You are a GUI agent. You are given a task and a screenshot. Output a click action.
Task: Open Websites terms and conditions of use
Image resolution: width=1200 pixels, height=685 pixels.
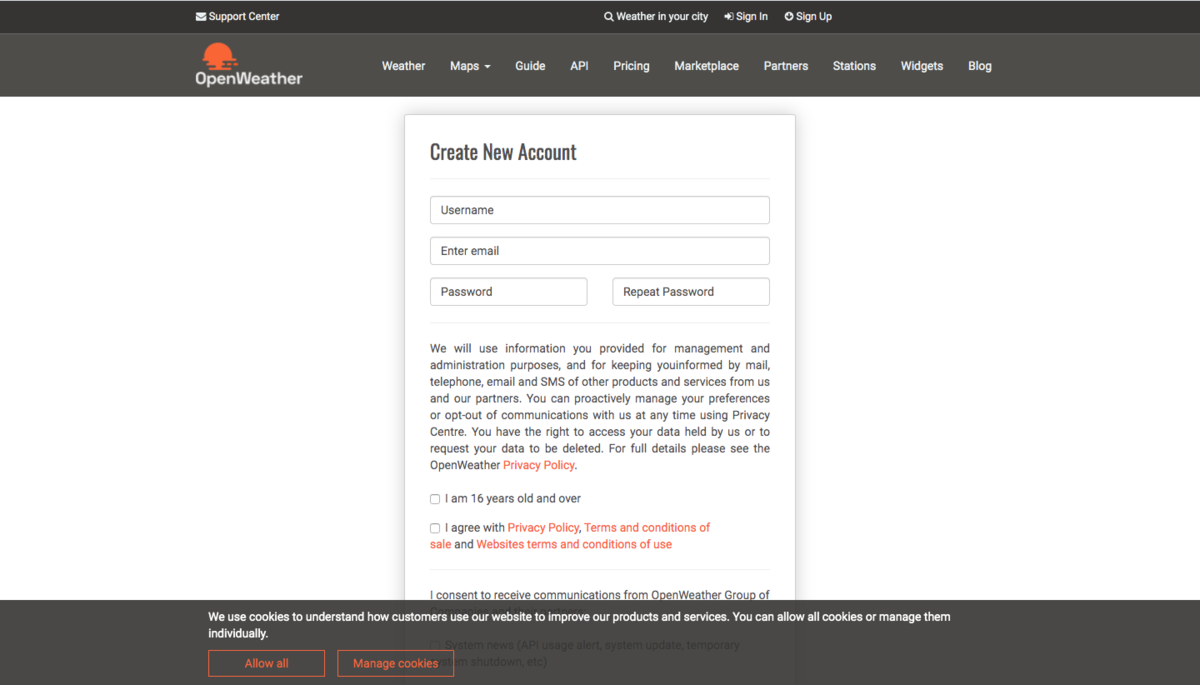(574, 544)
